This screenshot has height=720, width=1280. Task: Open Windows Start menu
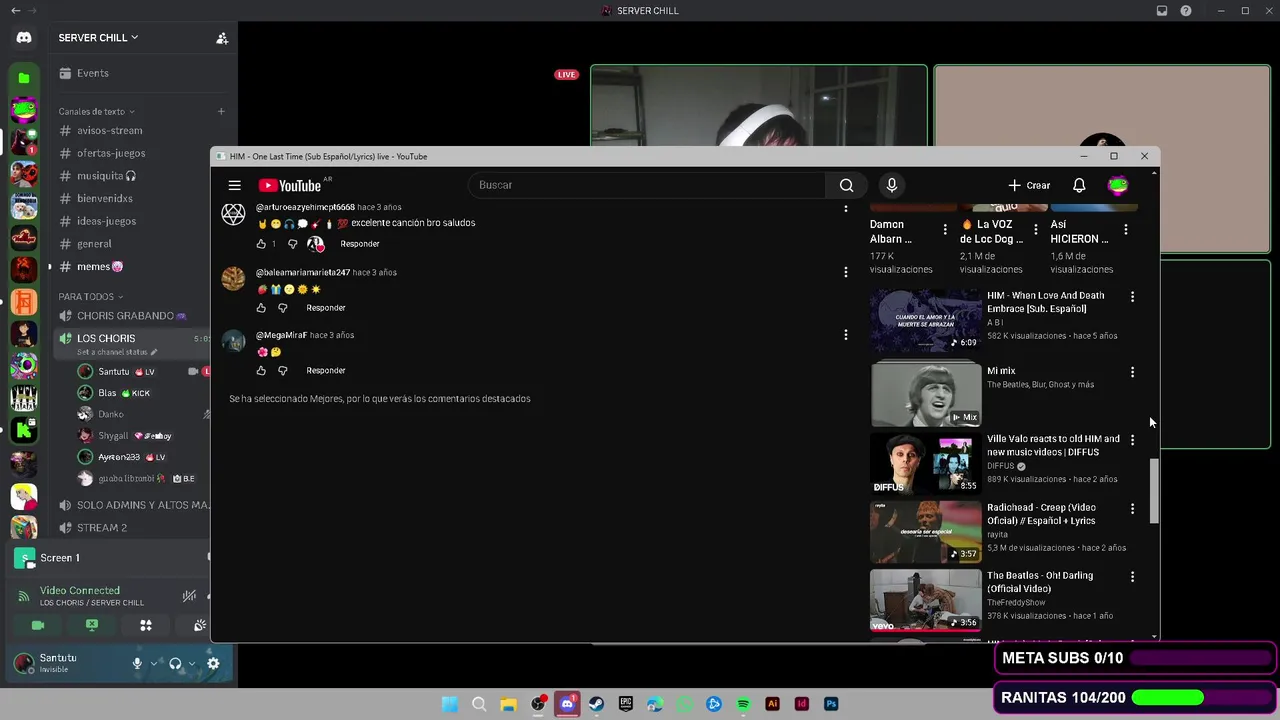[x=450, y=704]
